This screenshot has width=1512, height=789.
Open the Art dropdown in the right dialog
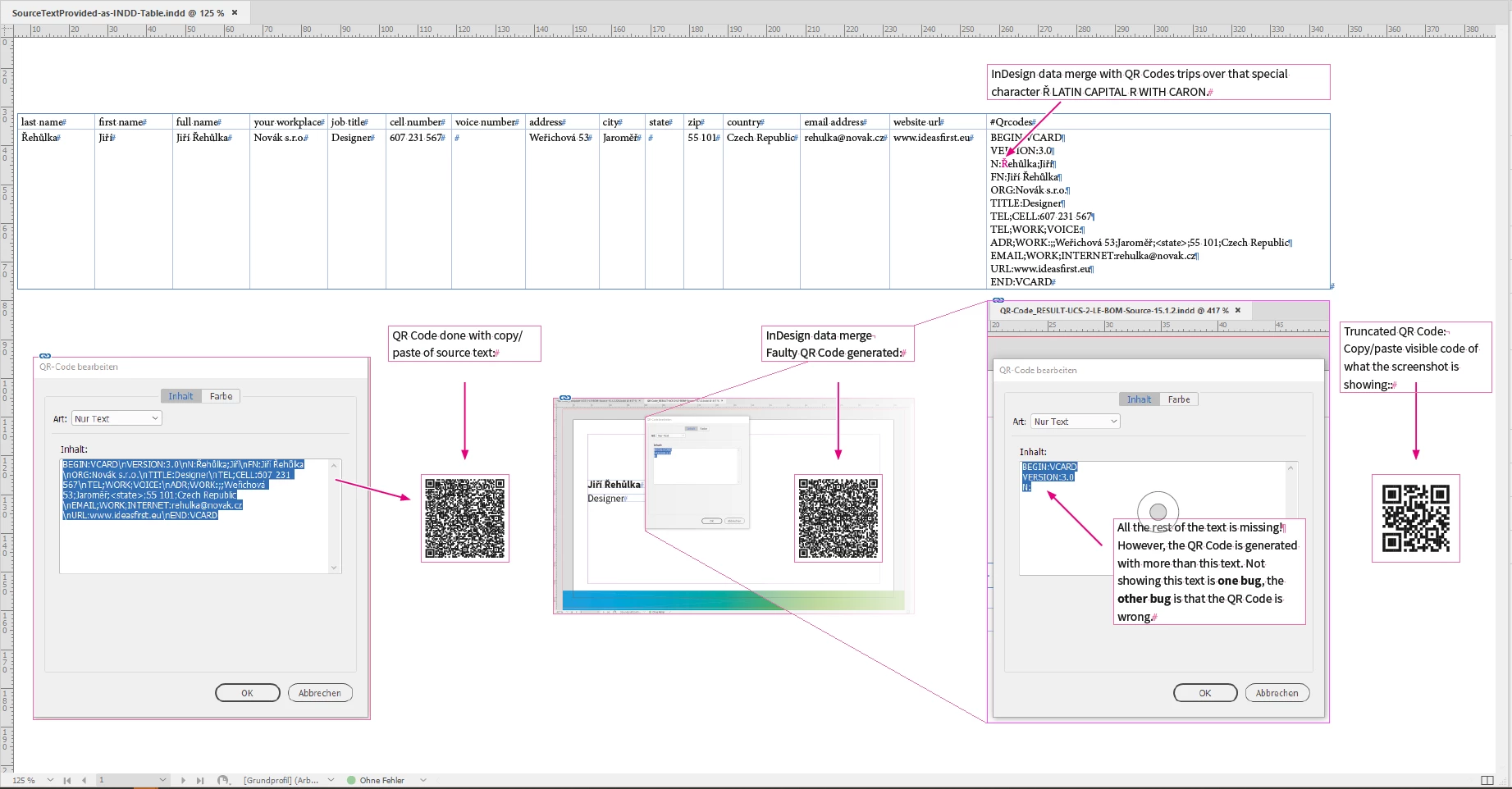pos(1075,422)
